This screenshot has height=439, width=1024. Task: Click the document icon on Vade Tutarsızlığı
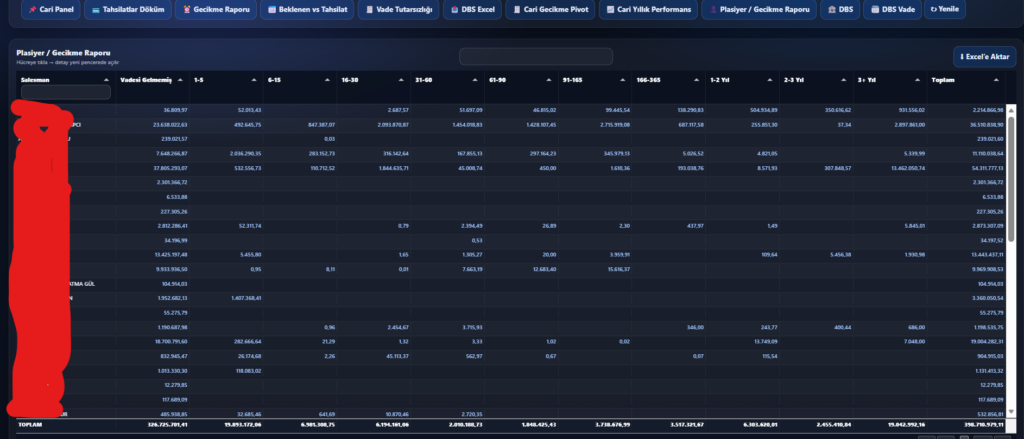pyautogui.click(x=370, y=10)
